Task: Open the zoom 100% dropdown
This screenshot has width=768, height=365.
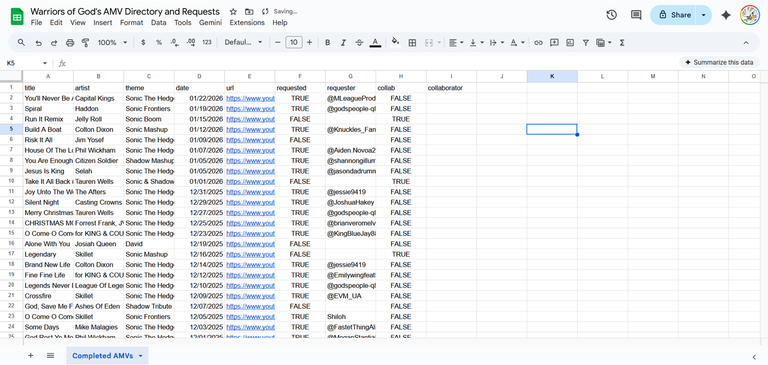Action: (x=112, y=43)
